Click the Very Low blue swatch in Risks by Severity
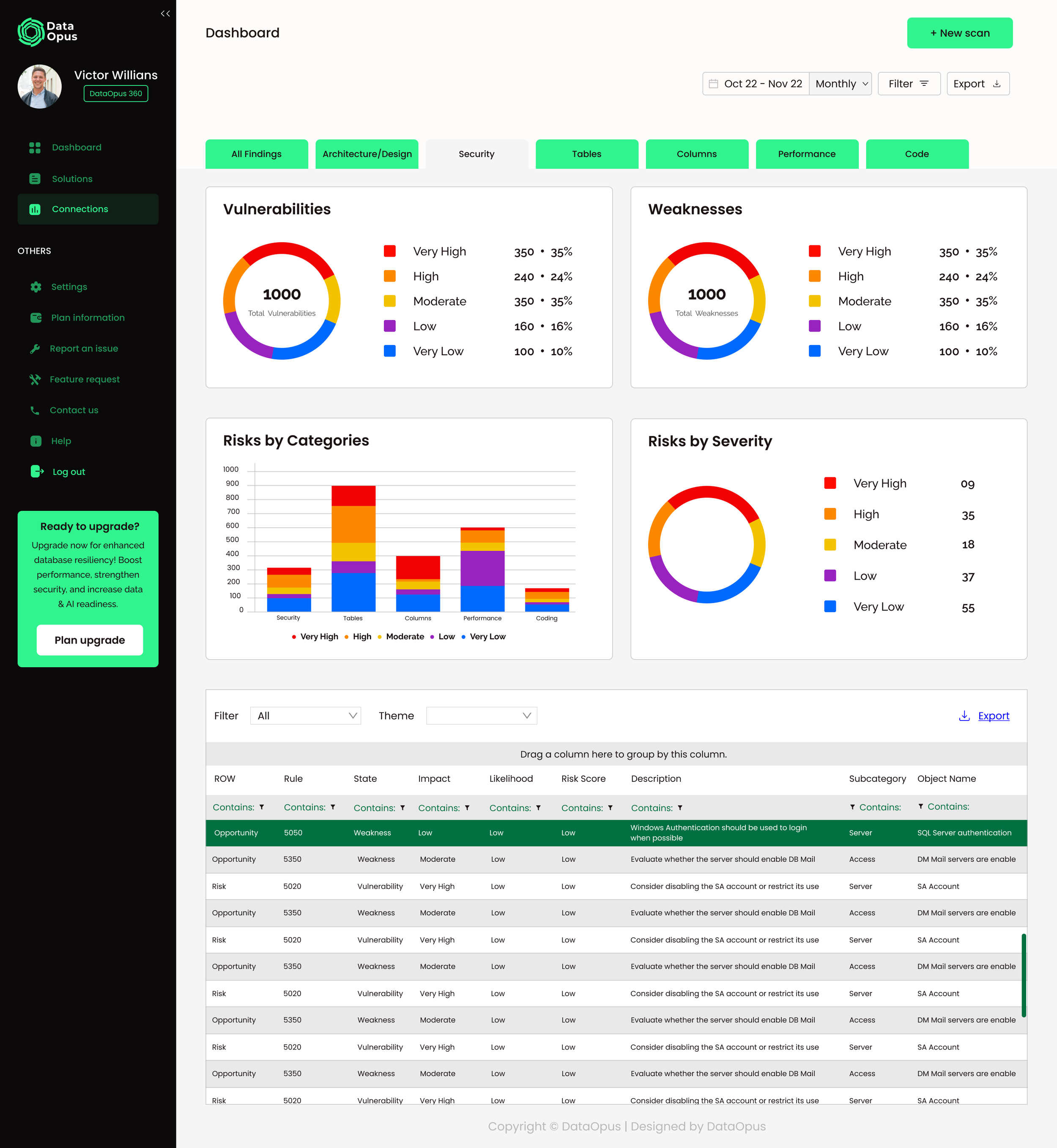Viewport: 1057px width, 1148px height. [830, 607]
